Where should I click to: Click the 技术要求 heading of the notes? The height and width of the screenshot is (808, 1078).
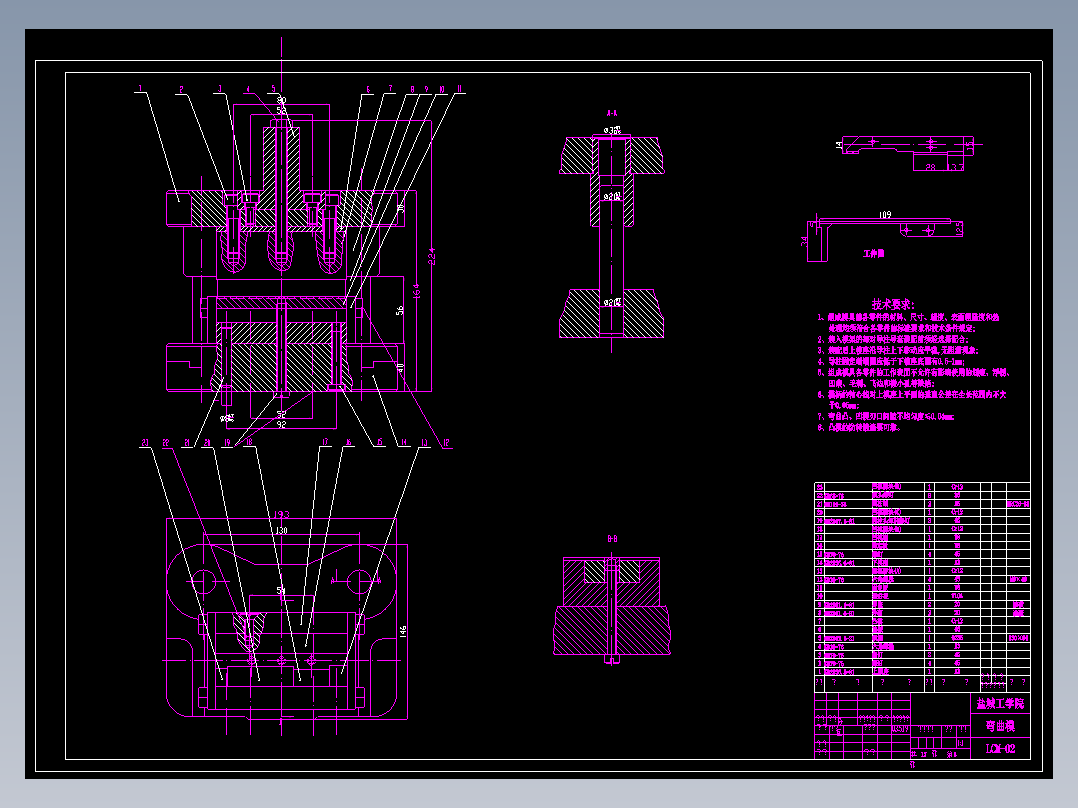click(893, 304)
